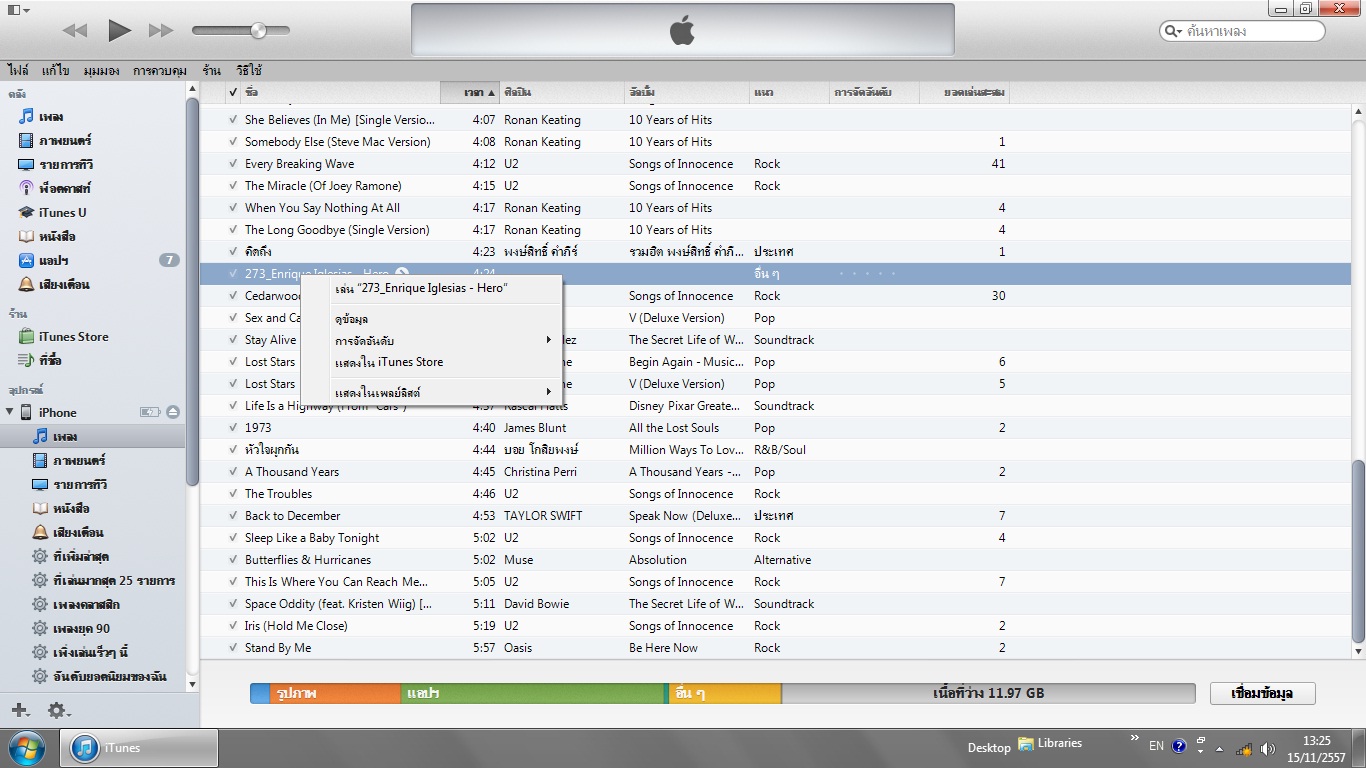
Task: Toggle the checkbox for A Thousand Years
Action: pyautogui.click(x=233, y=472)
